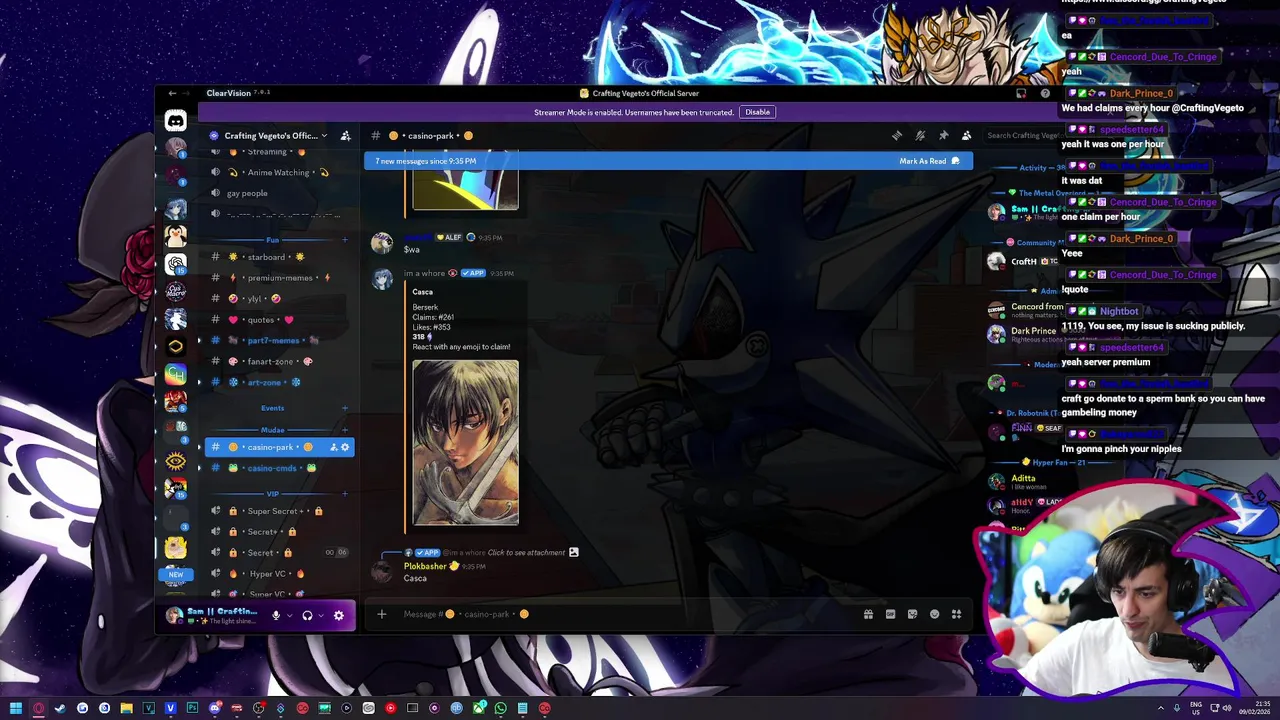Screen dimensions: 1280x720
Task: Open the sticker picker icon
Action: (x=912, y=614)
